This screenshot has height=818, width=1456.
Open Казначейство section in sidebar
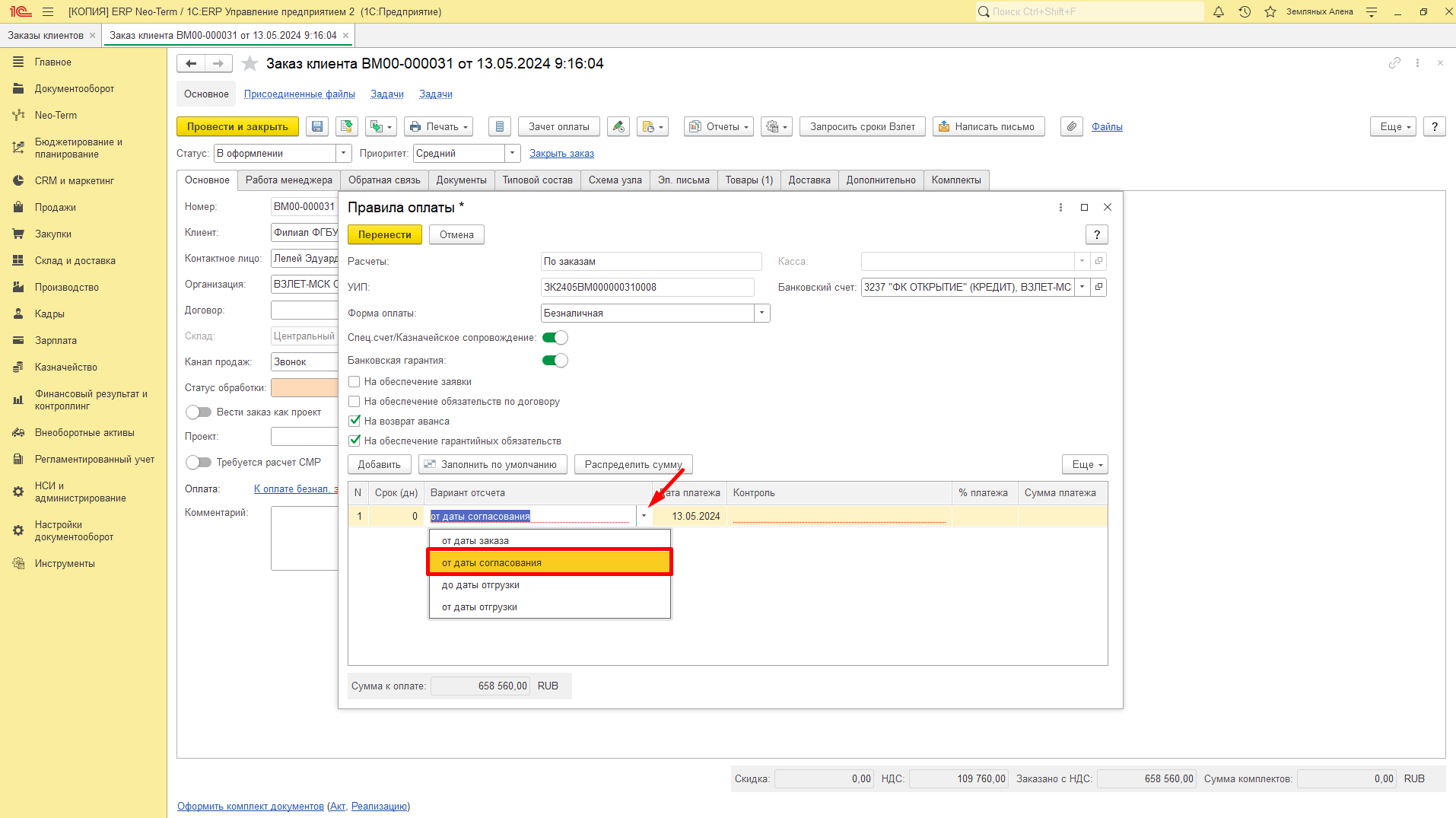click(65, 367)
